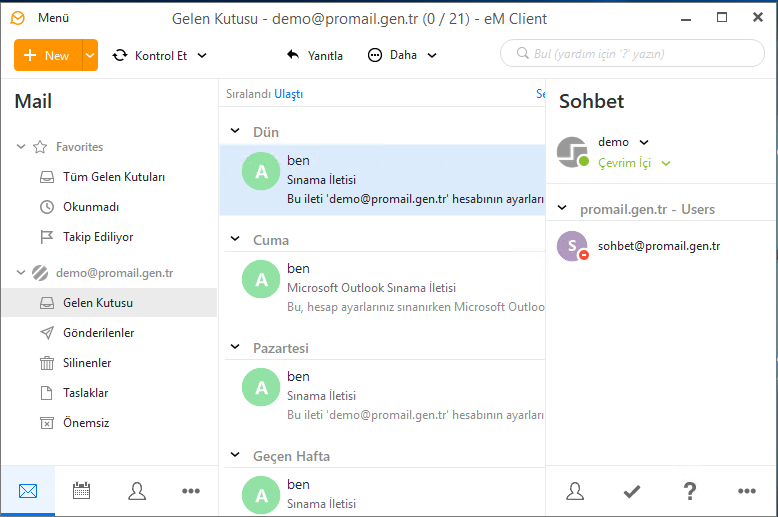Viewport: 778px width, 517px height.
Task: Click the Kontrol Et refresh button
Action: [x=150, y=56]
